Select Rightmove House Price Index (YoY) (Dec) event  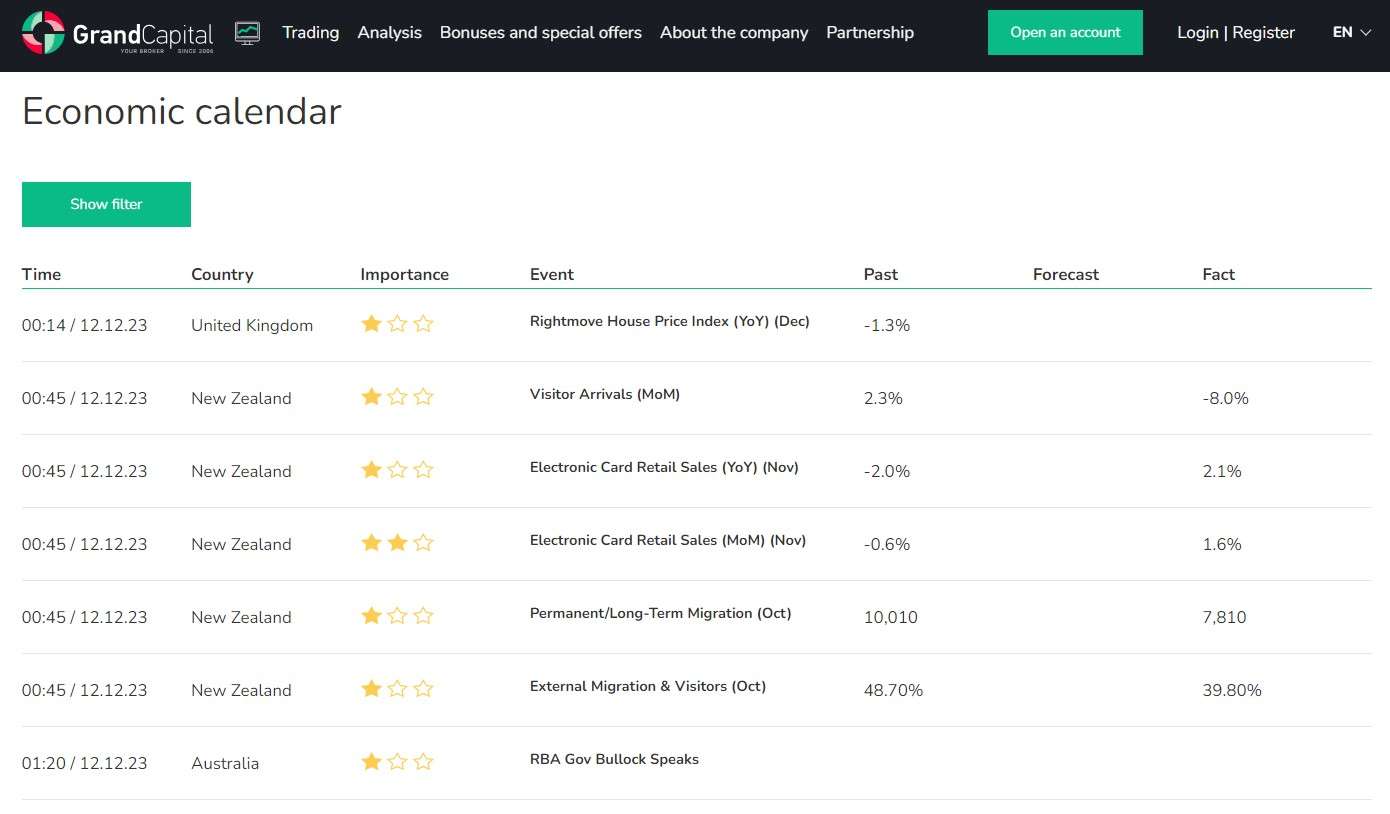click(670, 322)
